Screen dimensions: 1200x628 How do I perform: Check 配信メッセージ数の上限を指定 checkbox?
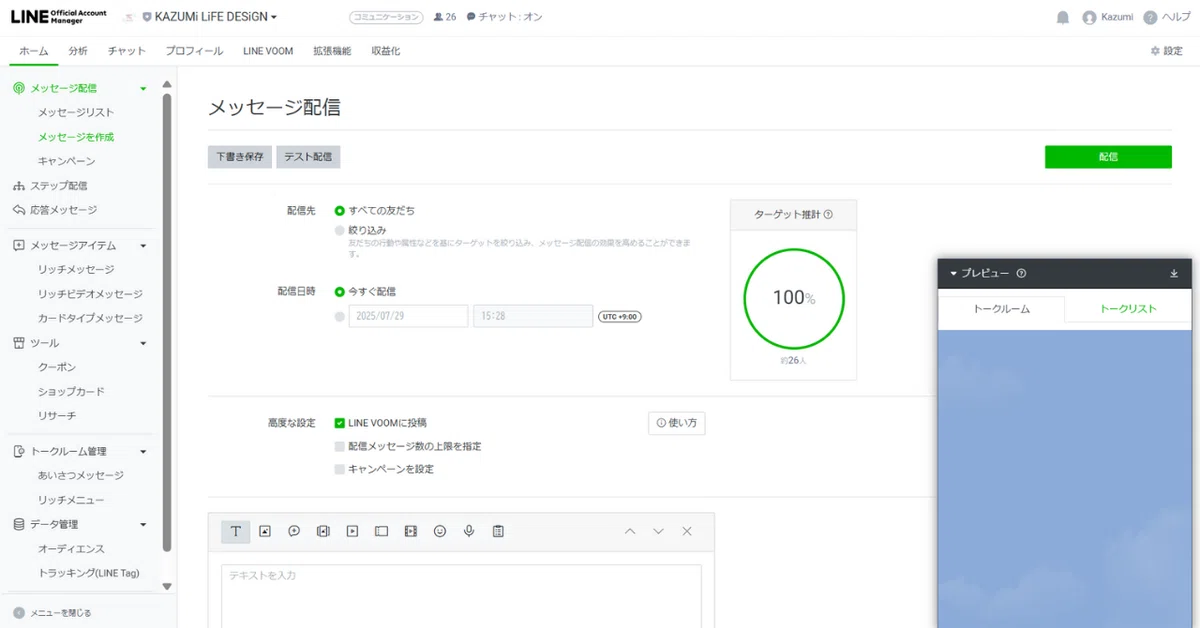click(340, 446)
